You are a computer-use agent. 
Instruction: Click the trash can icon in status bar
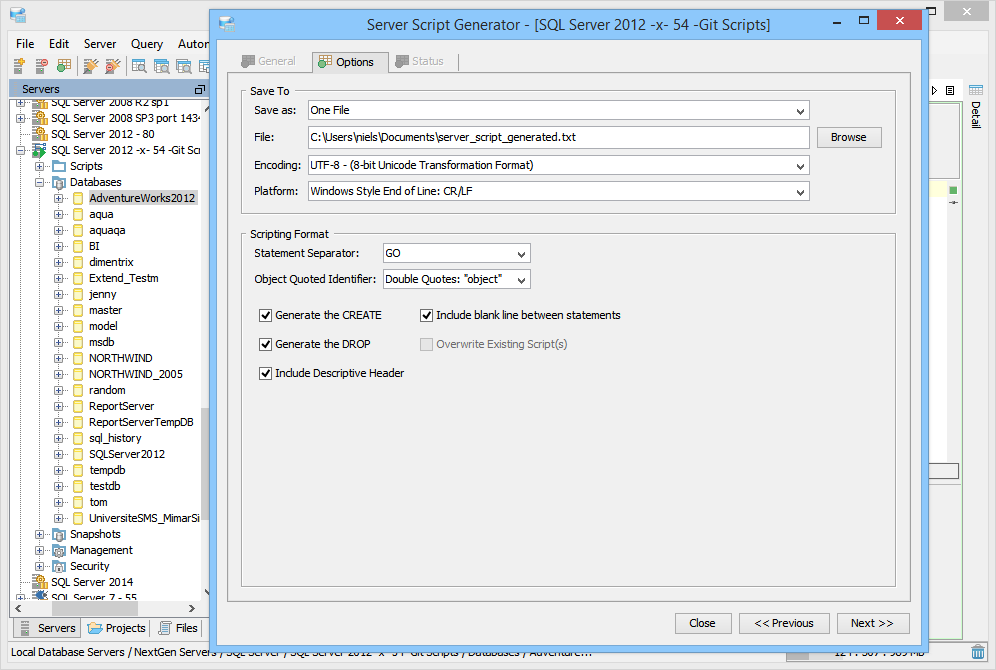(x=978, y=652)
